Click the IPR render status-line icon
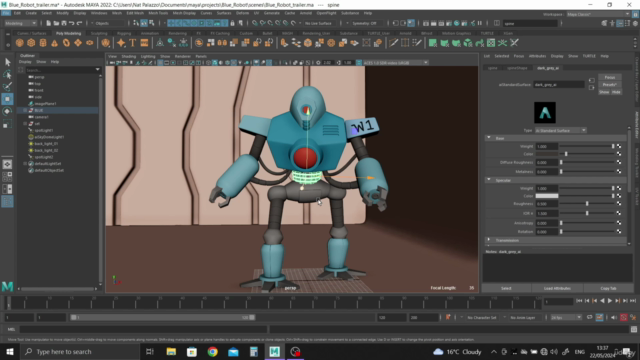640x360 pixels. click(441, 23)
